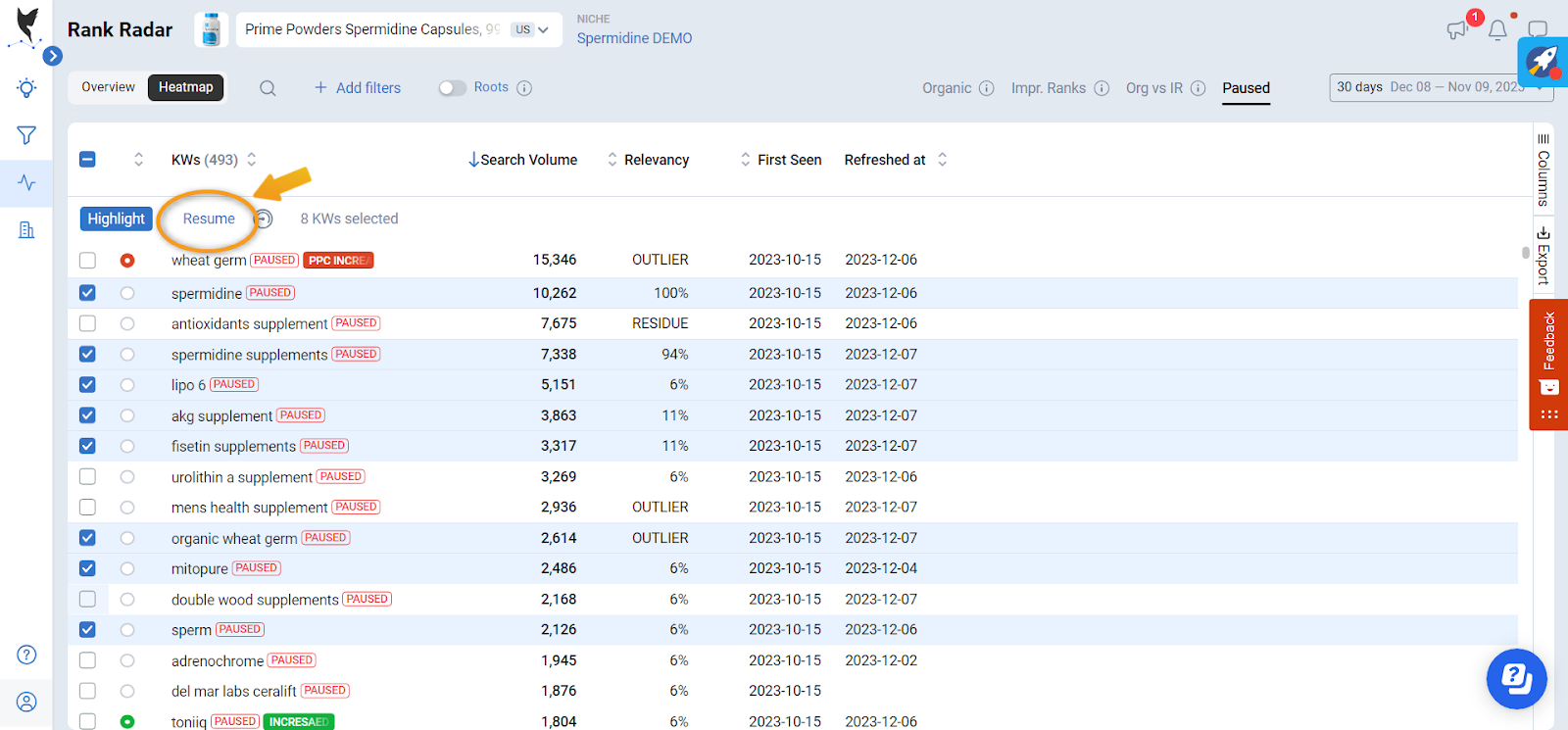Click the search magnifier icon
Screen dimensions: 1568x730
click(268, 88)
